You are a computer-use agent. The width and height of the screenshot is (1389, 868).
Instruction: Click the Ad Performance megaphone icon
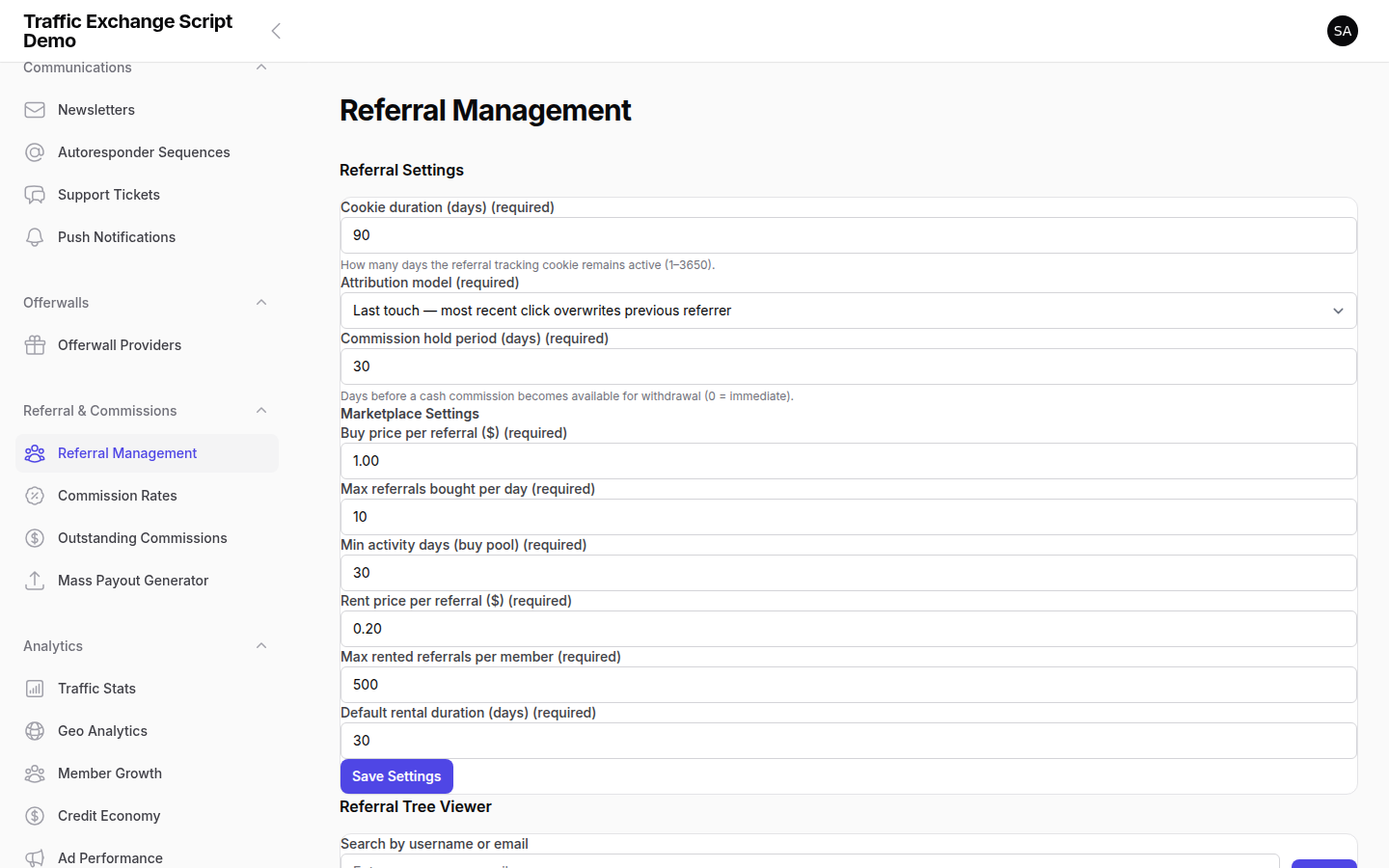35,857
